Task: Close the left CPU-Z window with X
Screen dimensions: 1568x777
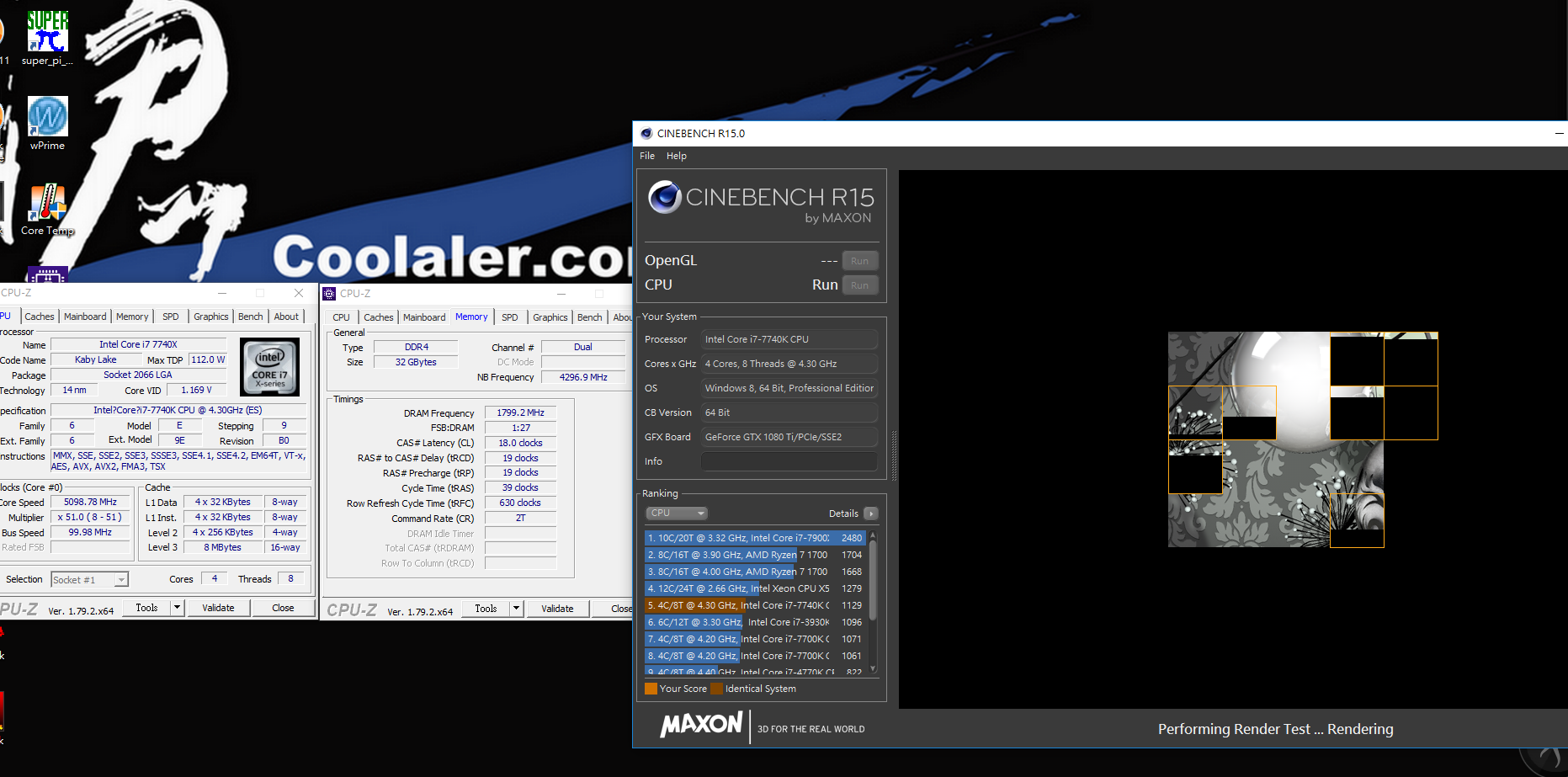Action: 299,293
